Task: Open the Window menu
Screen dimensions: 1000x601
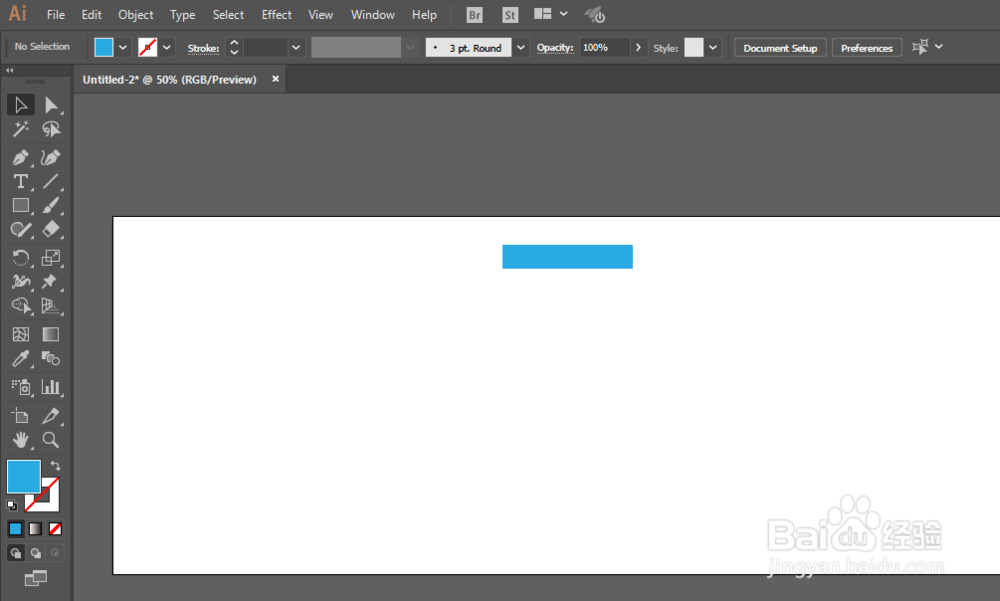Action: (x=372, y=15)
